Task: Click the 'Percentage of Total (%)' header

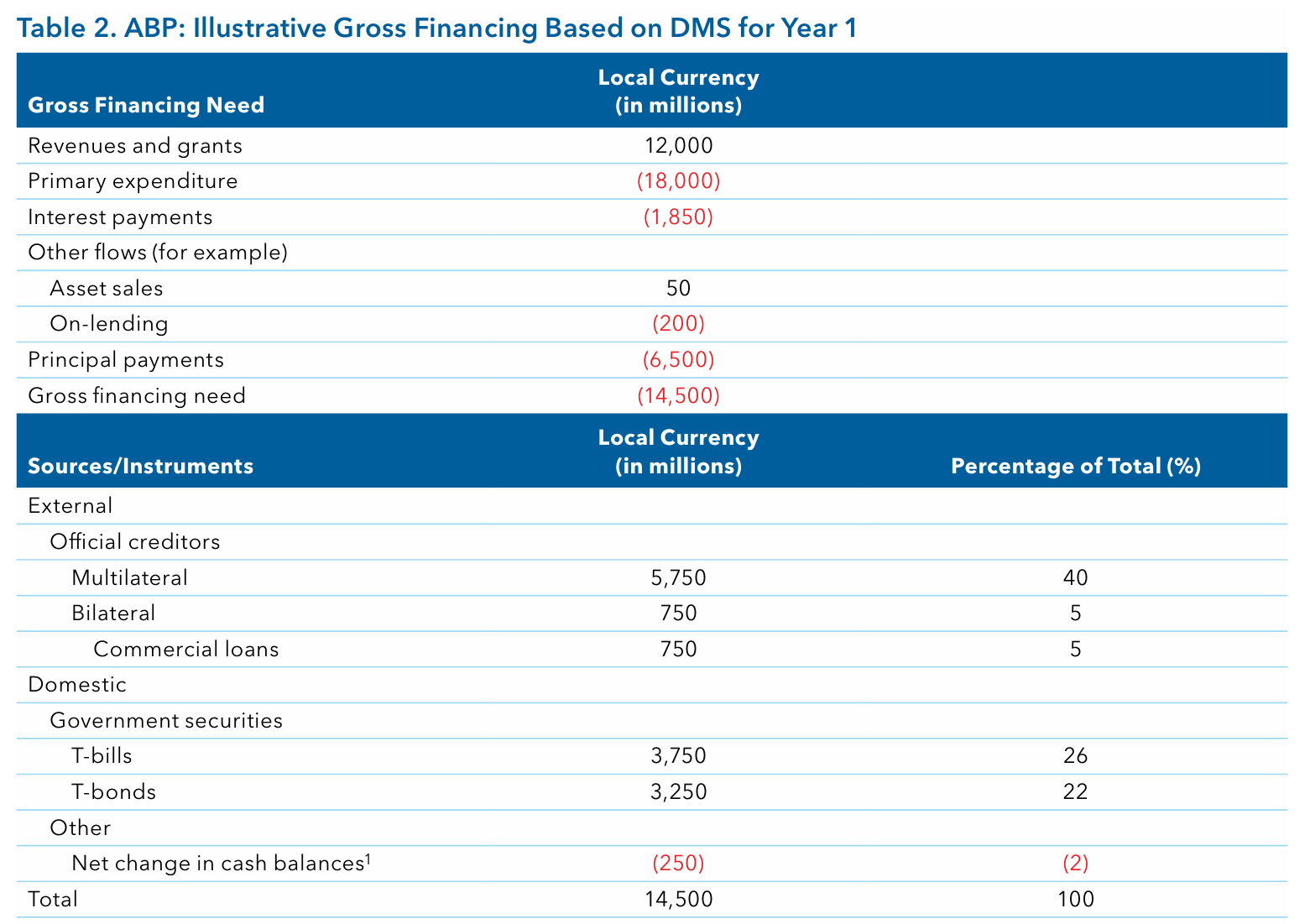Action: 1075,466
